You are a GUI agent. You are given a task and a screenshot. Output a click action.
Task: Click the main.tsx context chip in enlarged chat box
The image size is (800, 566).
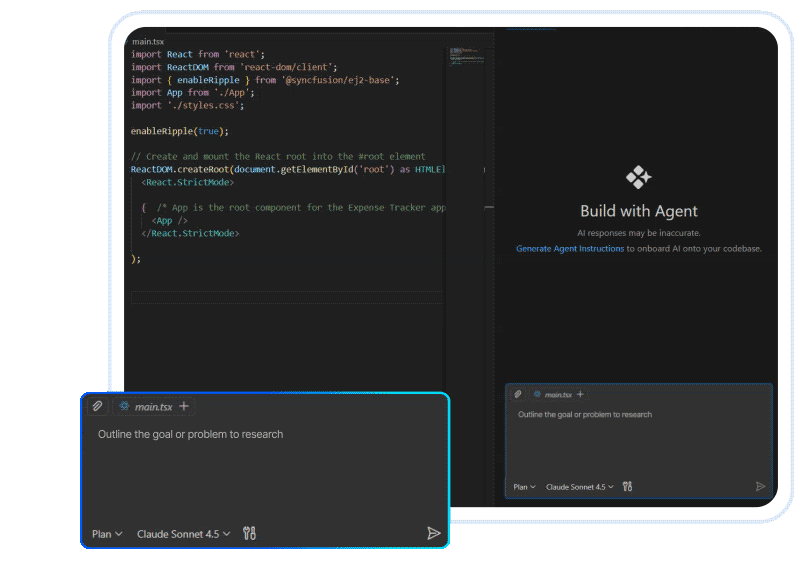(x=145, y=407)
